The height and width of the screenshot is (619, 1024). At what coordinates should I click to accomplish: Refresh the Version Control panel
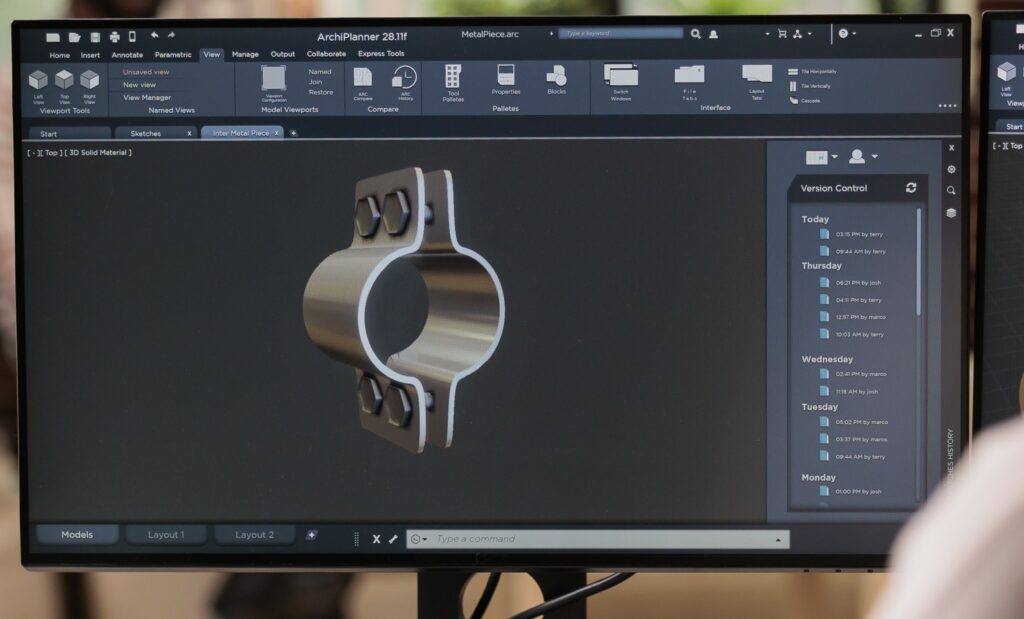[x=911, y=188]
